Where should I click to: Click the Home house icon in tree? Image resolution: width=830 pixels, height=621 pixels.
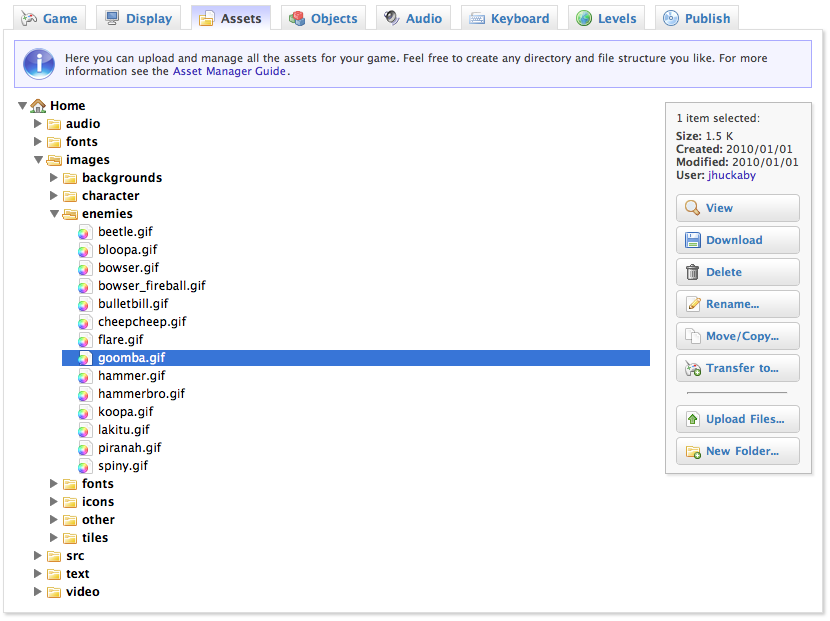pyautogui.click(x=38, y=106)
